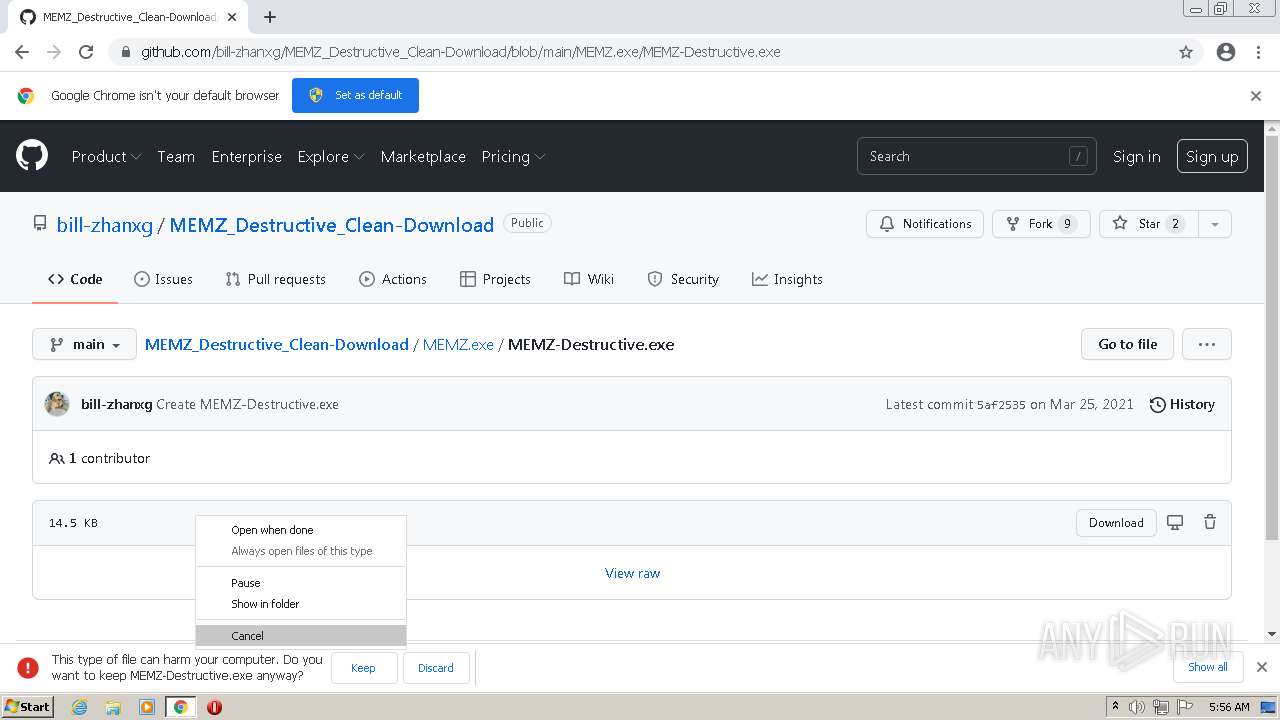Open file in GitHub Desktop icon
Screen dimensions: 1280x720
coord(1175,522)
